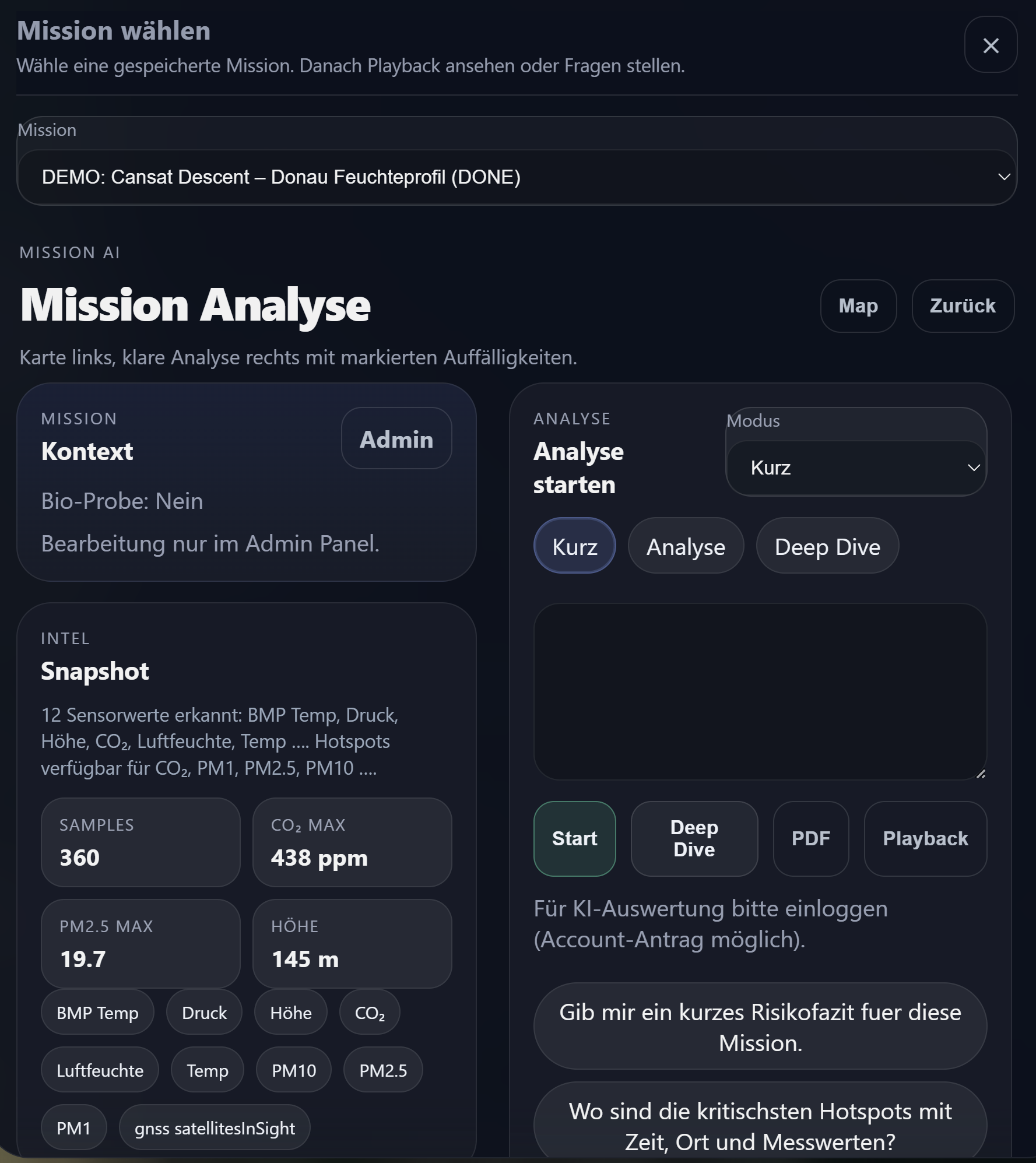1036x1163 pixels.
Task: Click the SAMPLES 360 stat card
Action: pos(141,842)
